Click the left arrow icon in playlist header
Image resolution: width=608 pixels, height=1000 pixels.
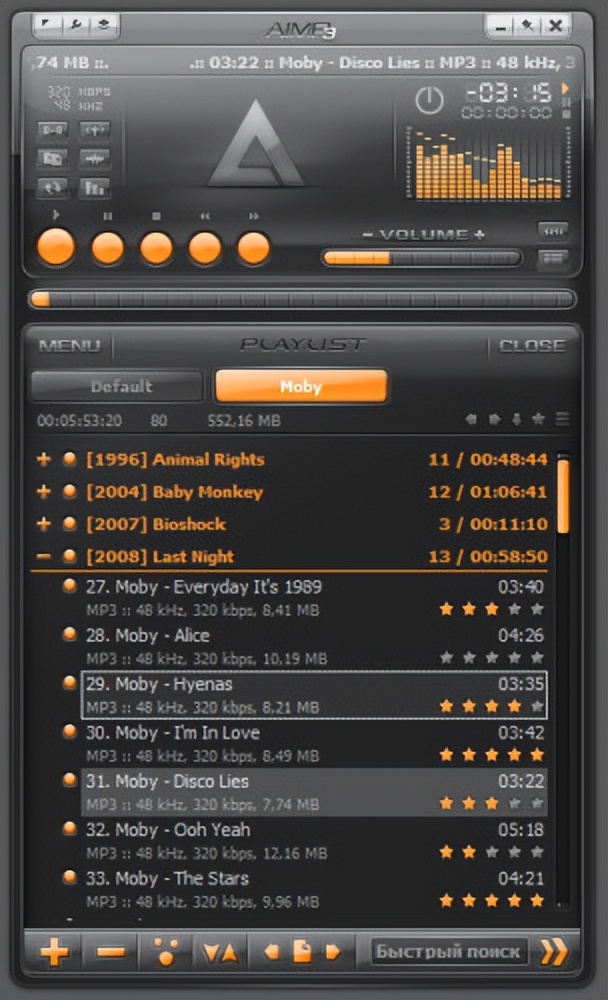pos(471,419)
